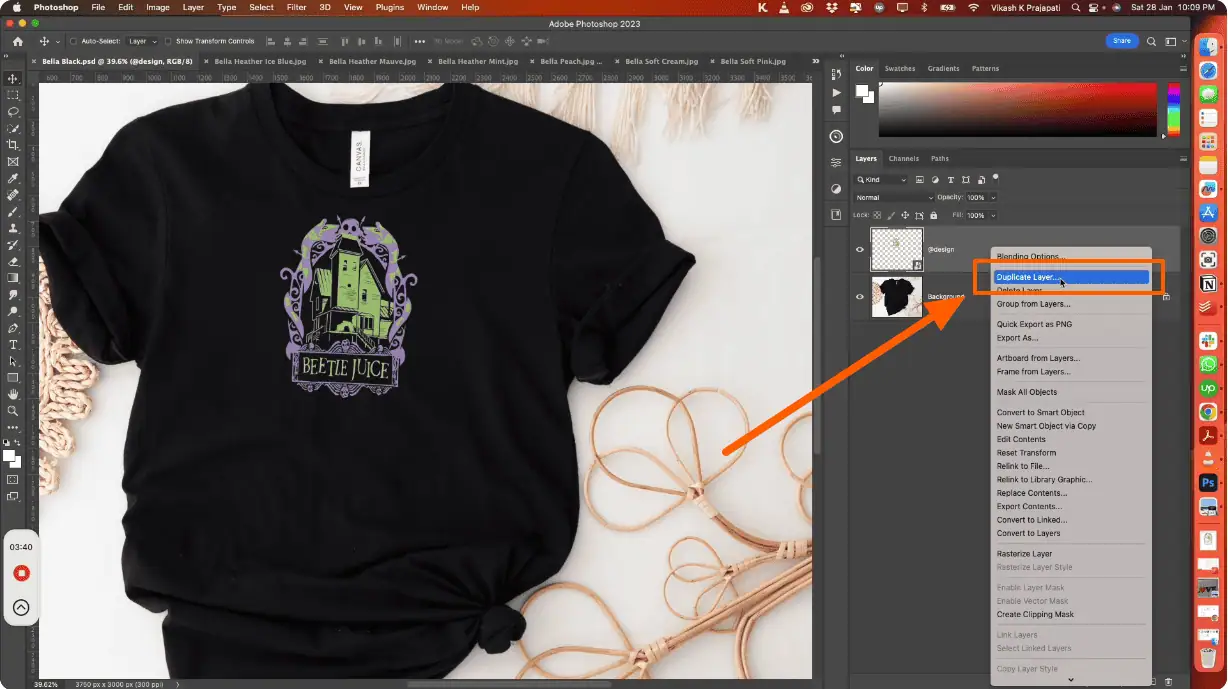Pick a color from the color gradient field

pos(1015,108)
